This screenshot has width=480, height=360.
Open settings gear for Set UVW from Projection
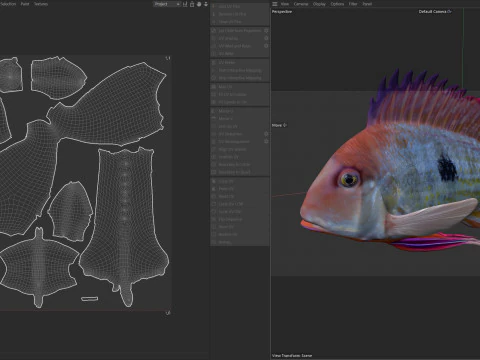[x=266, y=30]
